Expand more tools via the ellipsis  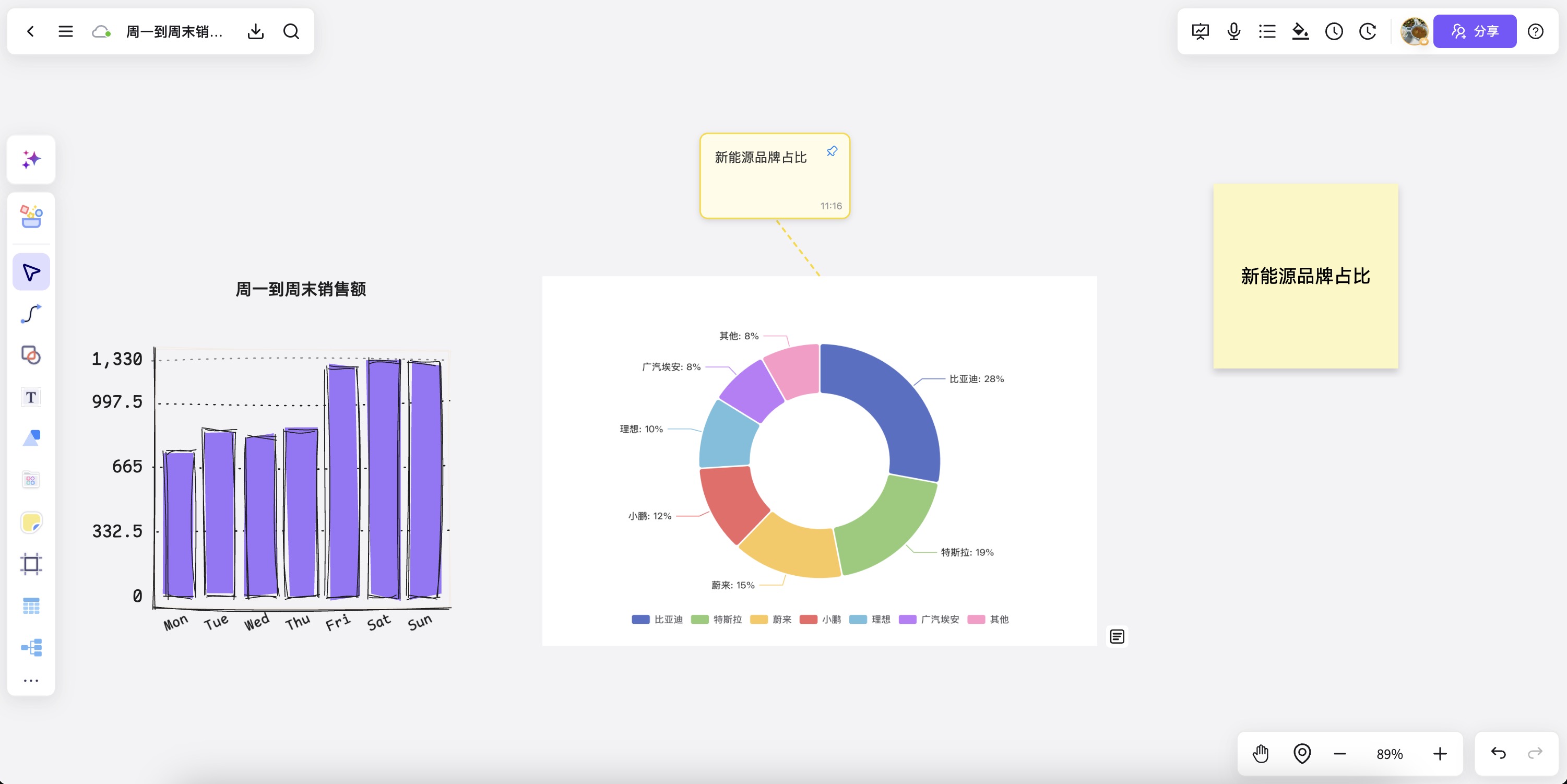point(31,681)
